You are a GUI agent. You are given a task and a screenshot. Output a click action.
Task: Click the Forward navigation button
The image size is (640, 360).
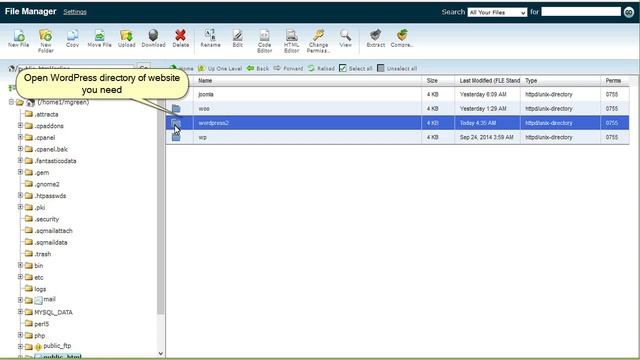[x=288, y=69]
